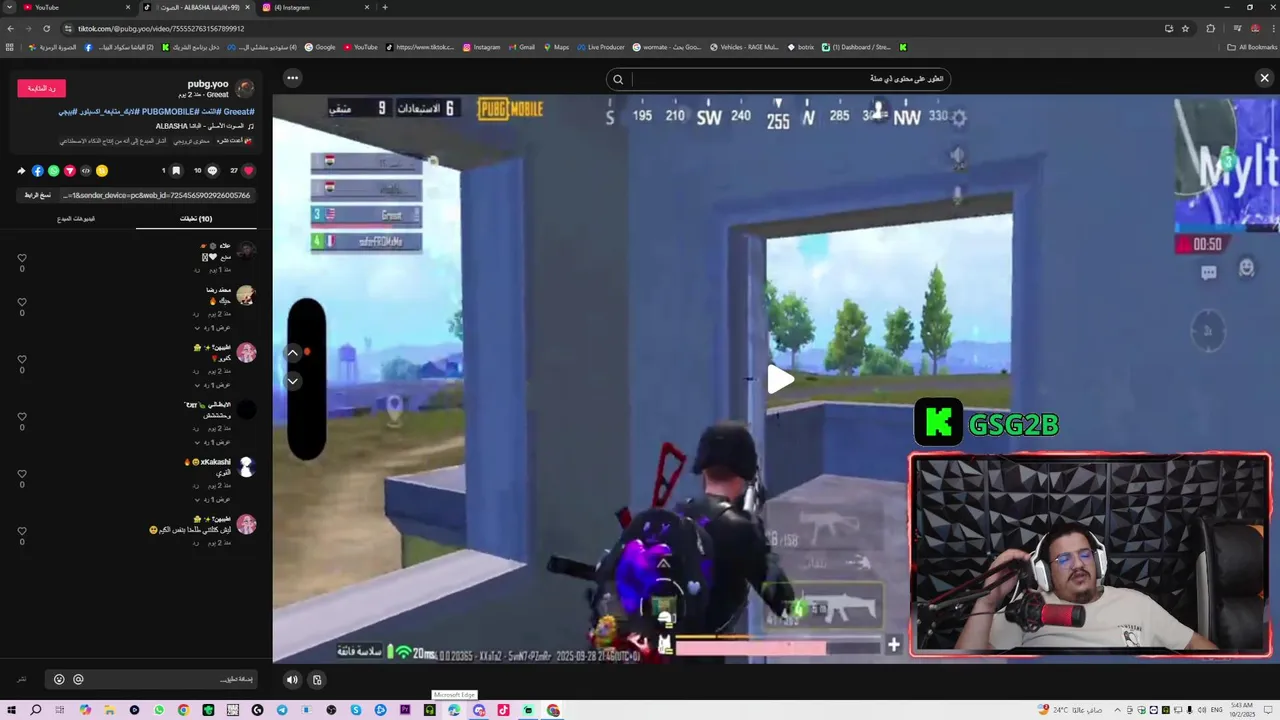Play the video with center play button
This screenshot has height=720, width=1280.
coord(780,379)
